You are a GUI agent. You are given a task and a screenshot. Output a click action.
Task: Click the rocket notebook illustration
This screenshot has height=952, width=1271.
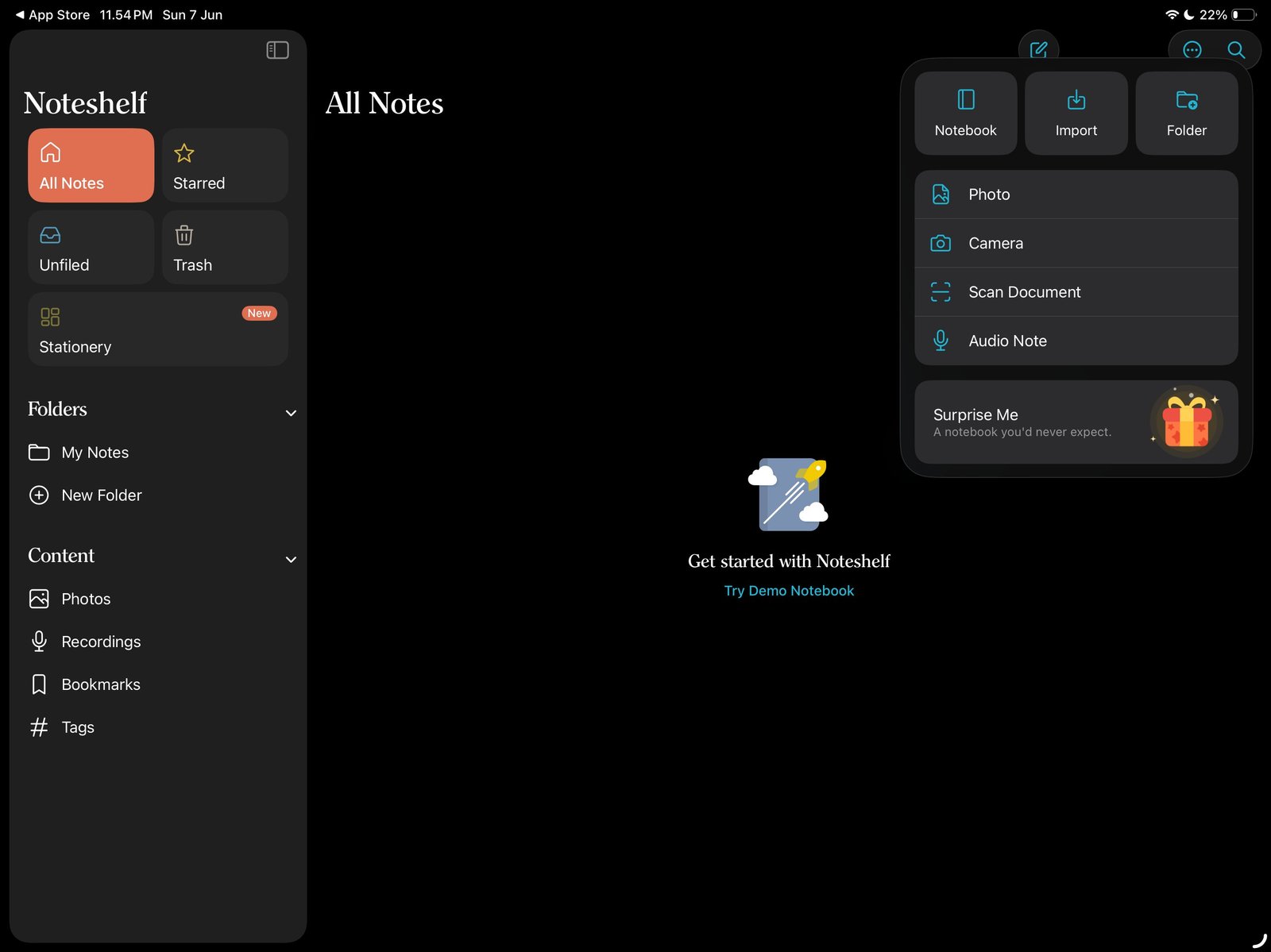789,494
